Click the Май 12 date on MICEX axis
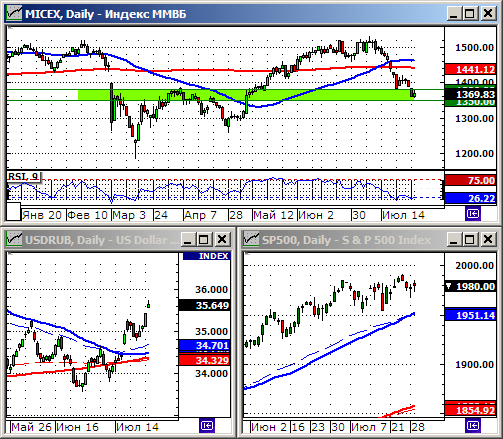Screen dimensions: 503x439 tap(273, 215)
